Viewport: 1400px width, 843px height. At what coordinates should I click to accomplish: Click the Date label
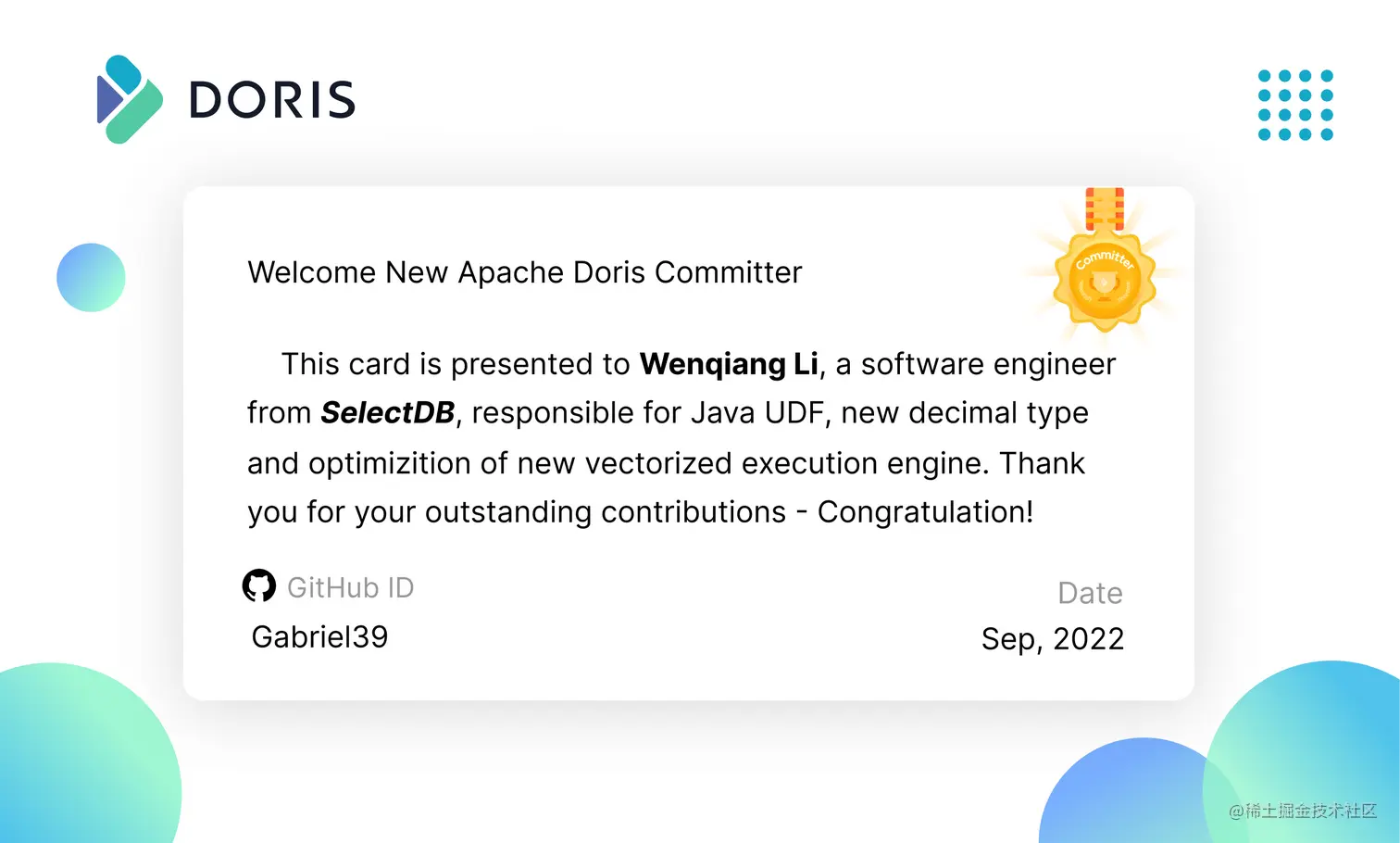point(1090,593)
